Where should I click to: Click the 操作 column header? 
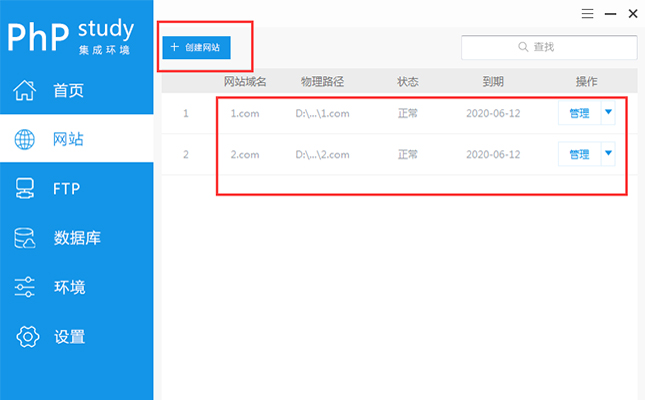[586, 81]
